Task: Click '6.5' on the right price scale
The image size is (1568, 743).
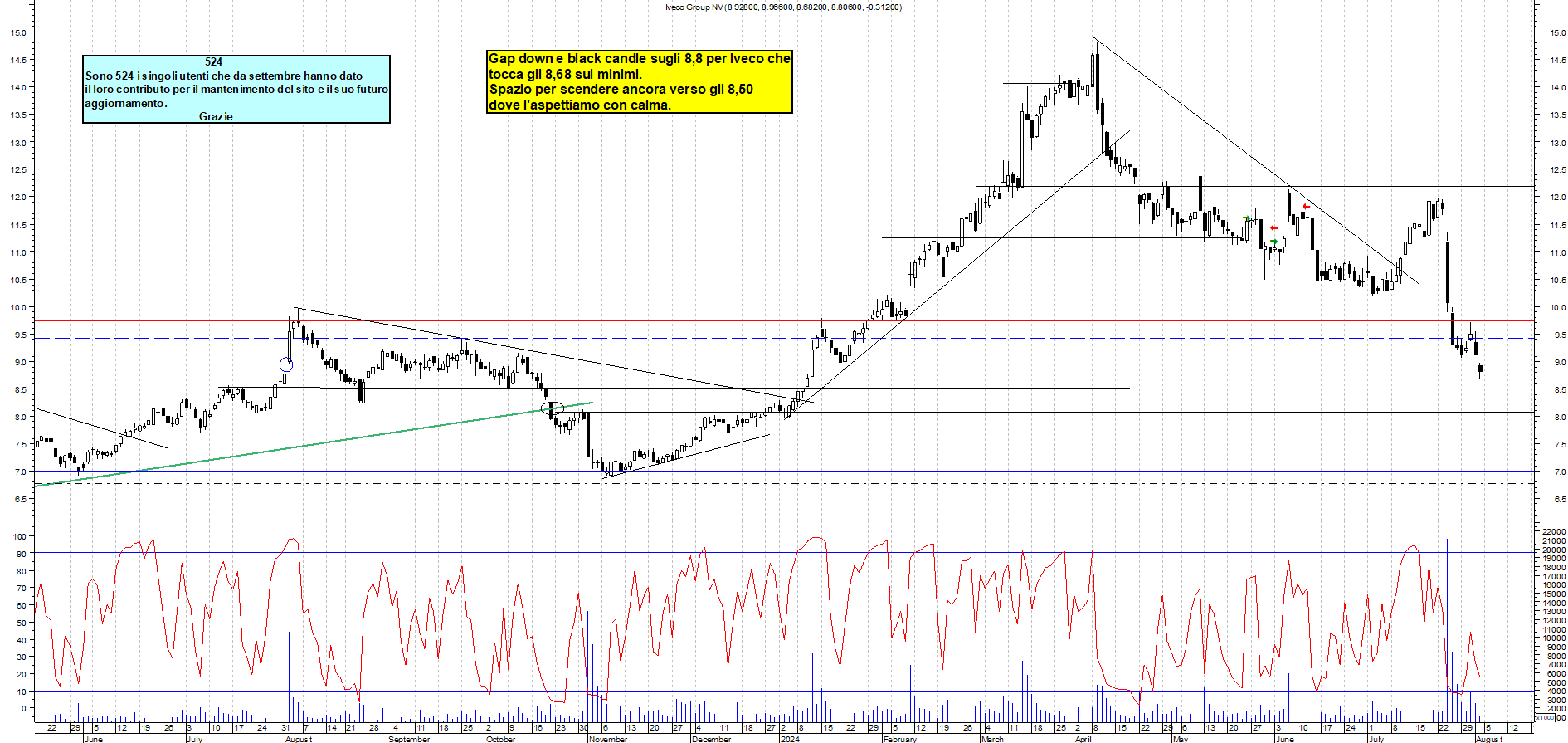Action: click(x=1560, y=500)
